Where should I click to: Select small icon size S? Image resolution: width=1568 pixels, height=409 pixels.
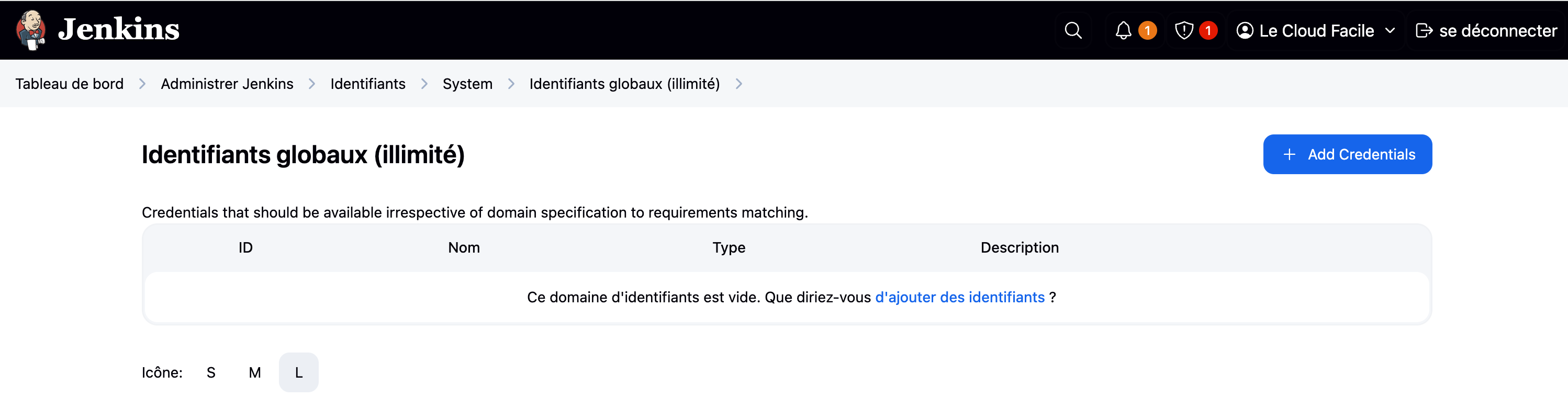coord(210,372)
